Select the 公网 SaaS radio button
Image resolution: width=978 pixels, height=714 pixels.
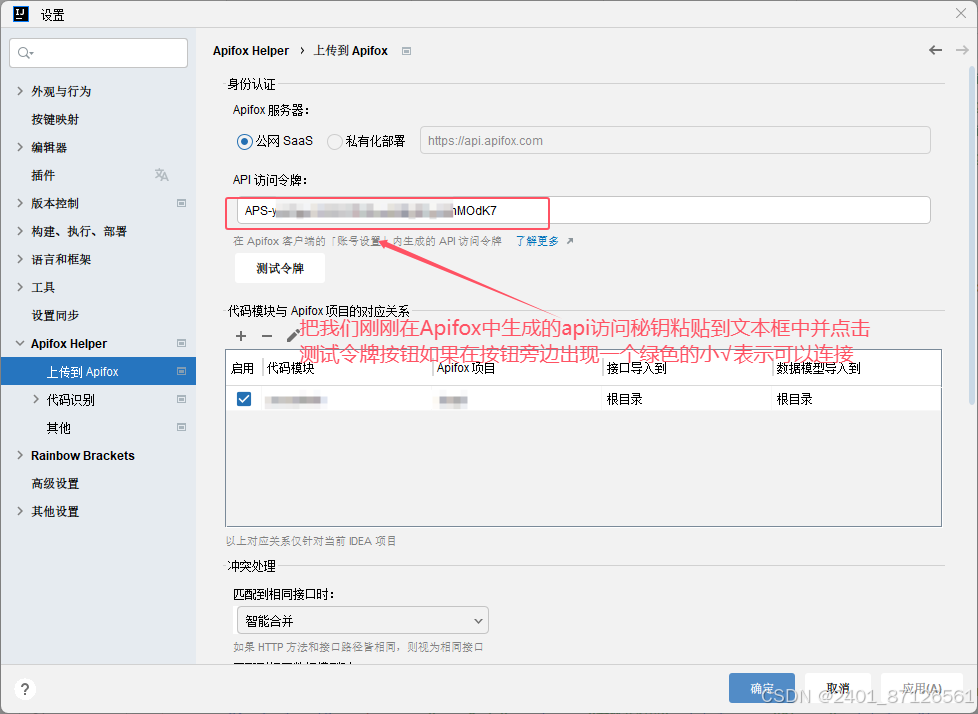tap(244, 142)
